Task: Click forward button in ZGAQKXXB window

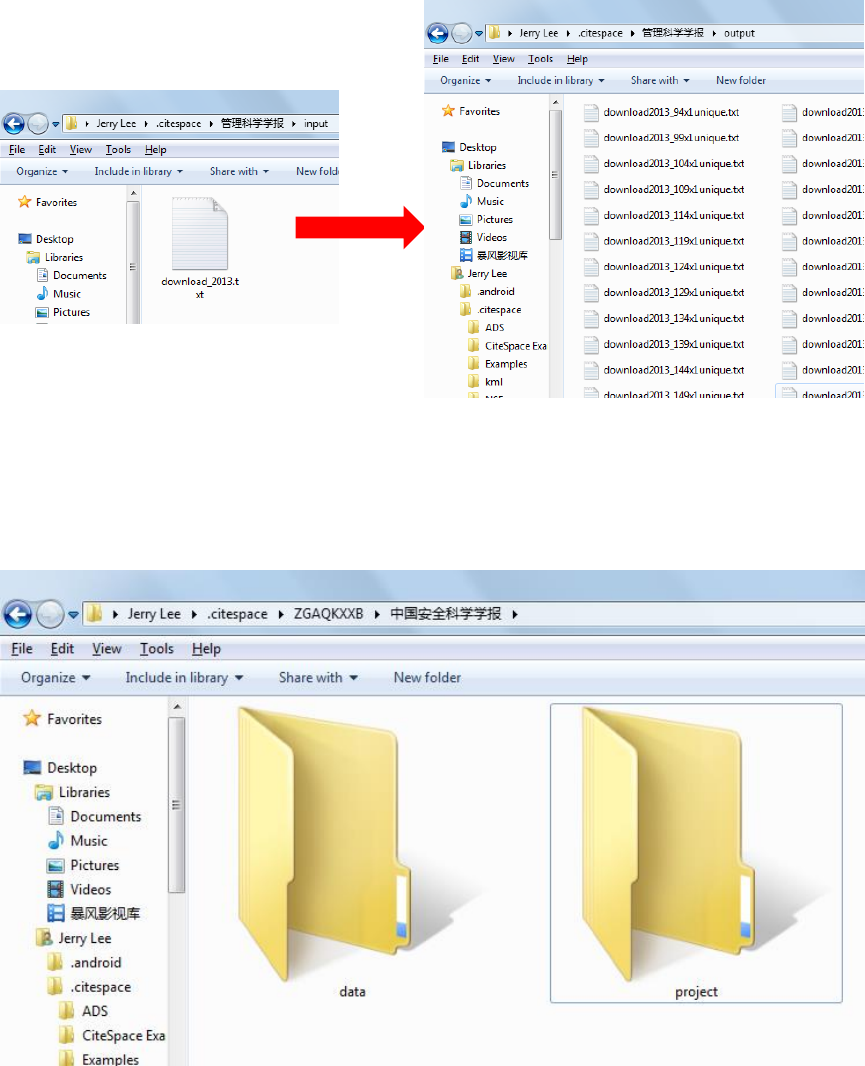Action: coord(50,615)
